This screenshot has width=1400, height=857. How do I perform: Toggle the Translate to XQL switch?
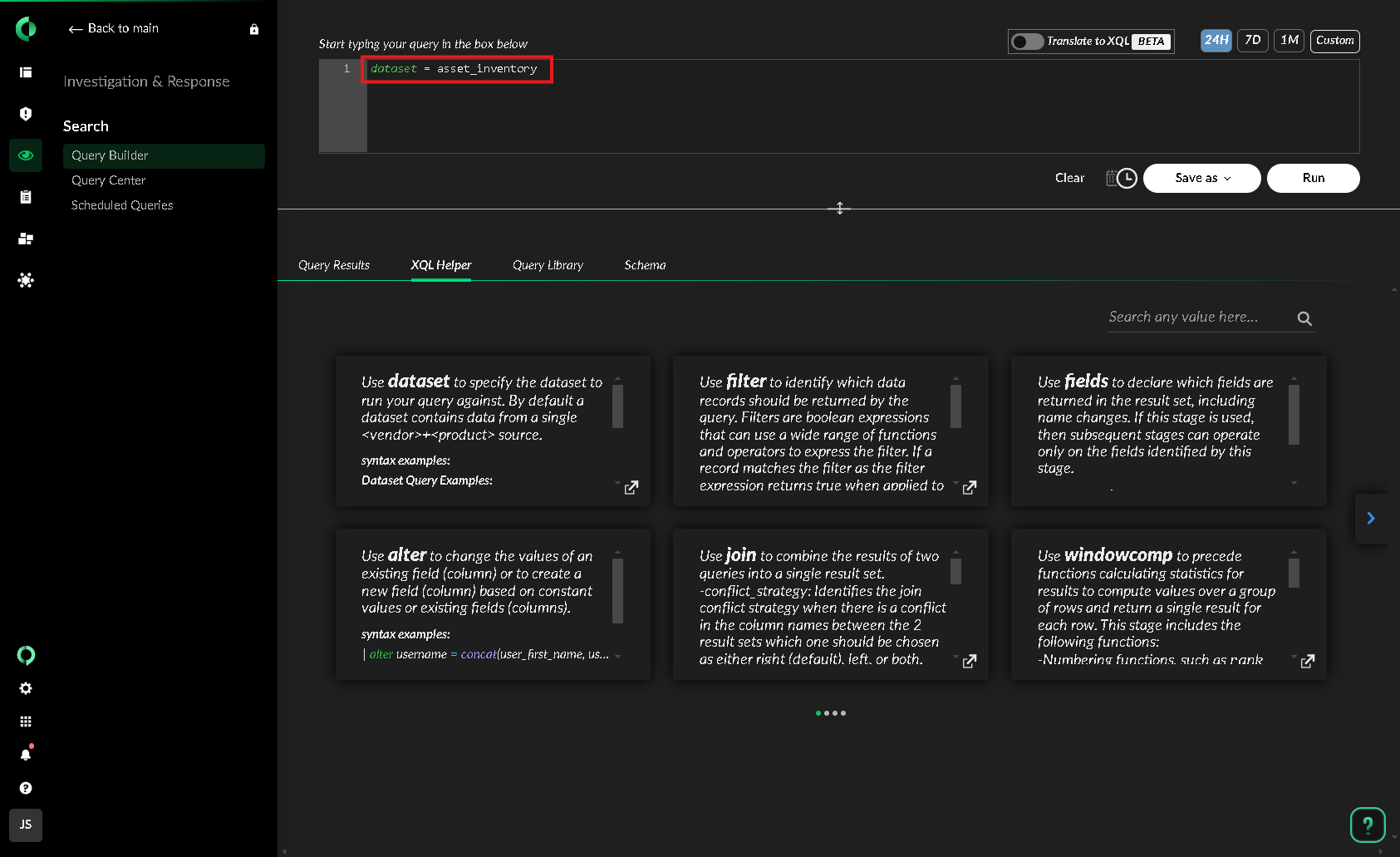[x=1027, y=42]
